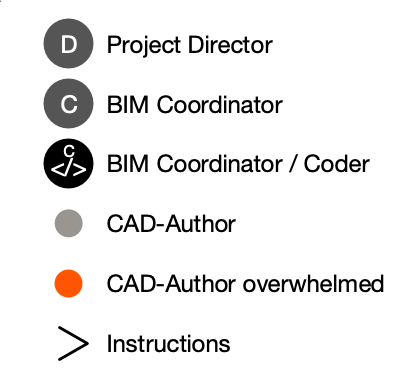Click the word Director
The image size is (415, 380).
230,45
